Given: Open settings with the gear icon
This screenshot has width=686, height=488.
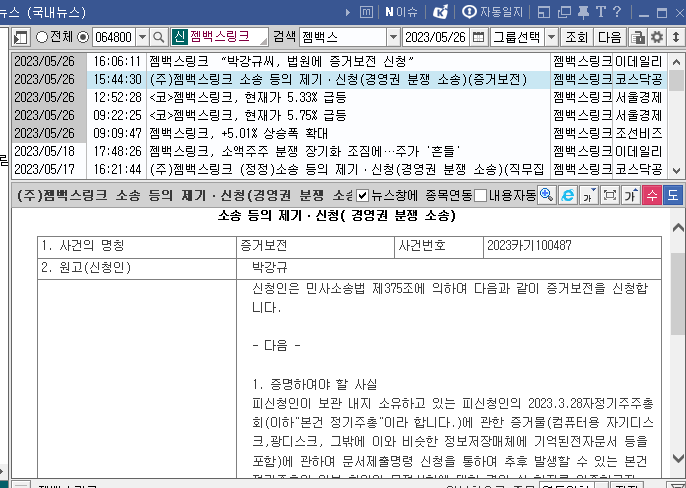Looking at the screenshot, I should pos(657,37).
